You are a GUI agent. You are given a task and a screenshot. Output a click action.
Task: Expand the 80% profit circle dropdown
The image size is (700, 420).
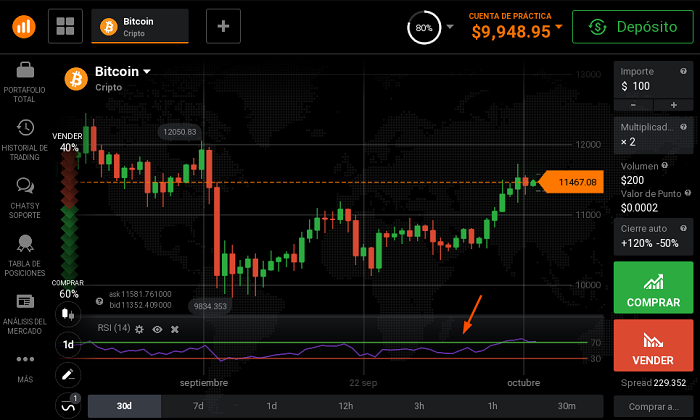tap(450, 26)
